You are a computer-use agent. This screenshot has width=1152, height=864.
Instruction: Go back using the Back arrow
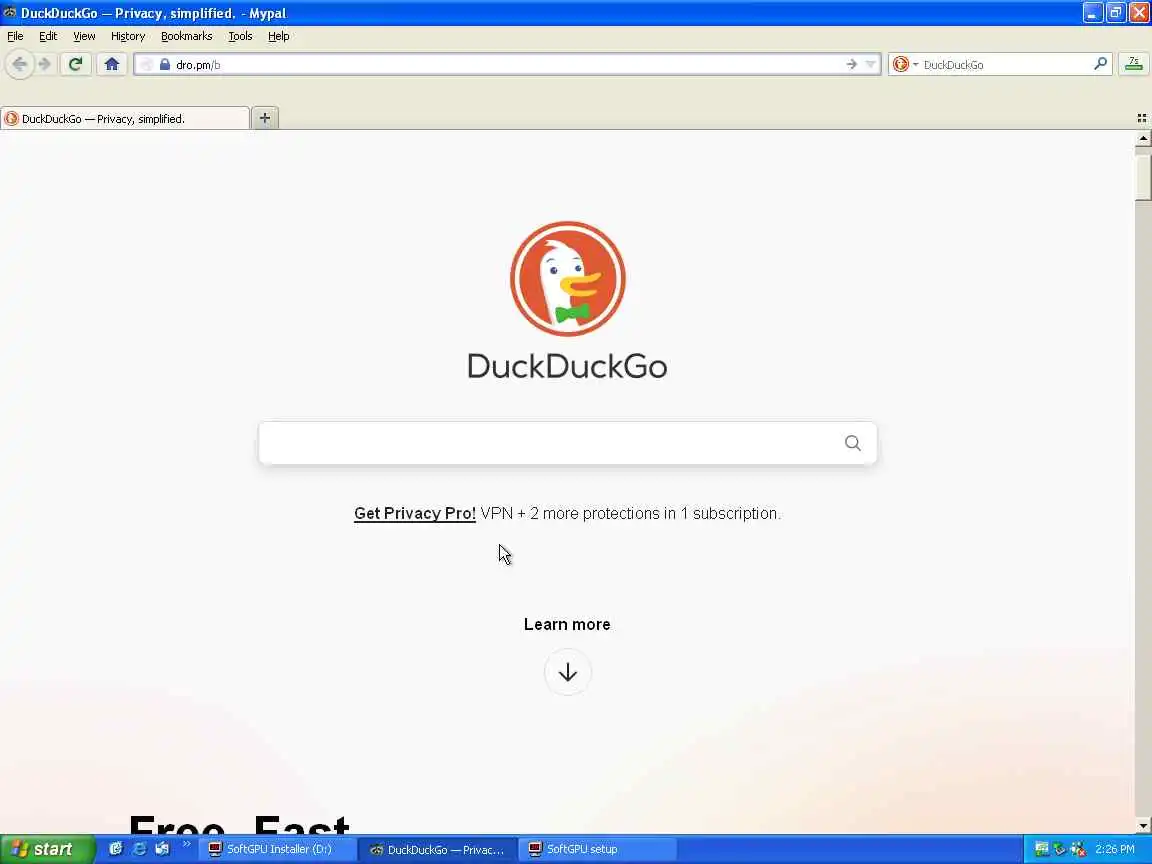(x=20, y=65)
